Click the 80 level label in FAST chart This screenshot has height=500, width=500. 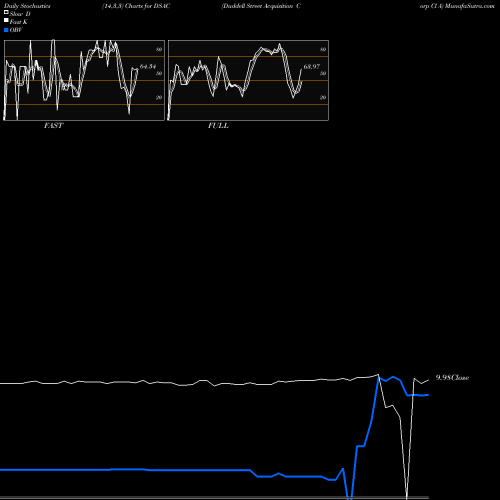click(x=159, y=49)
